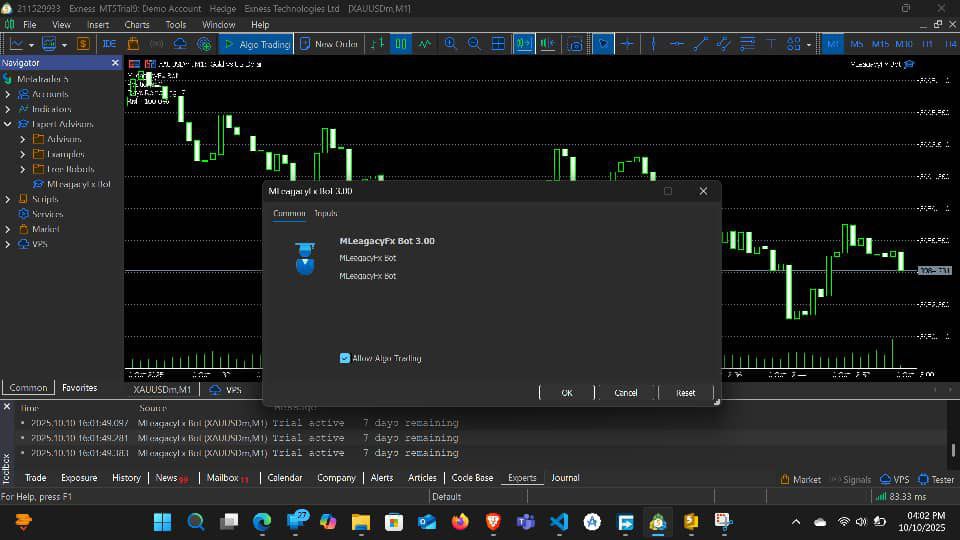Click the zoom in magnifier icon

(451, 44)
